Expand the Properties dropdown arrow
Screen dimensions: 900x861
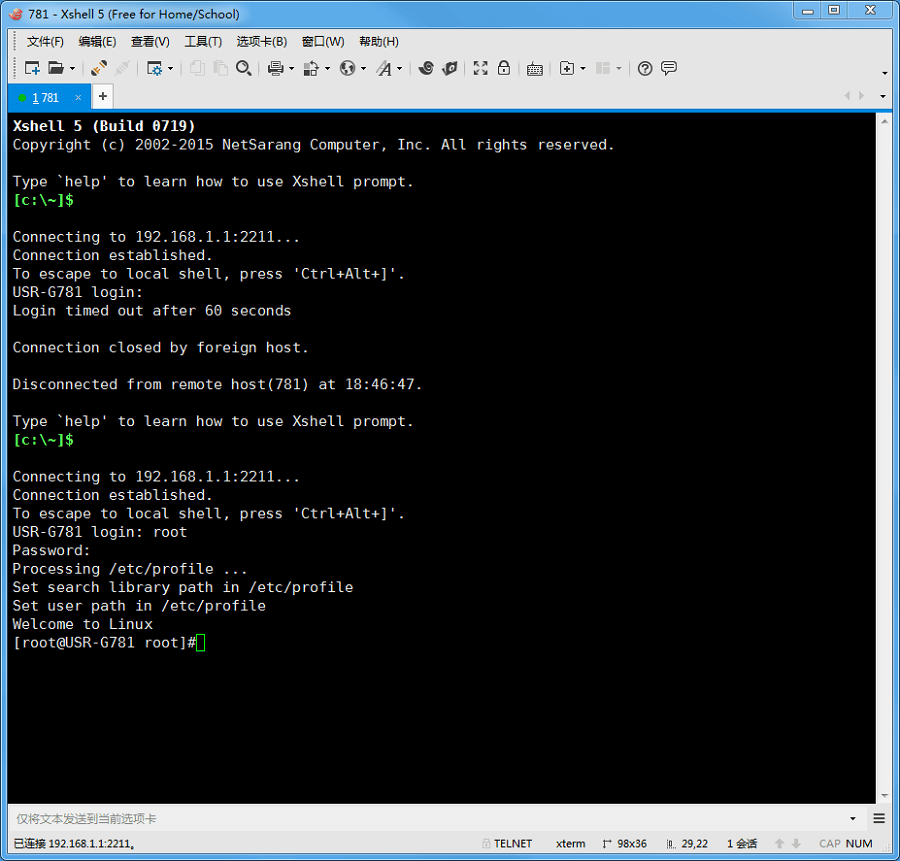[170, 69]
